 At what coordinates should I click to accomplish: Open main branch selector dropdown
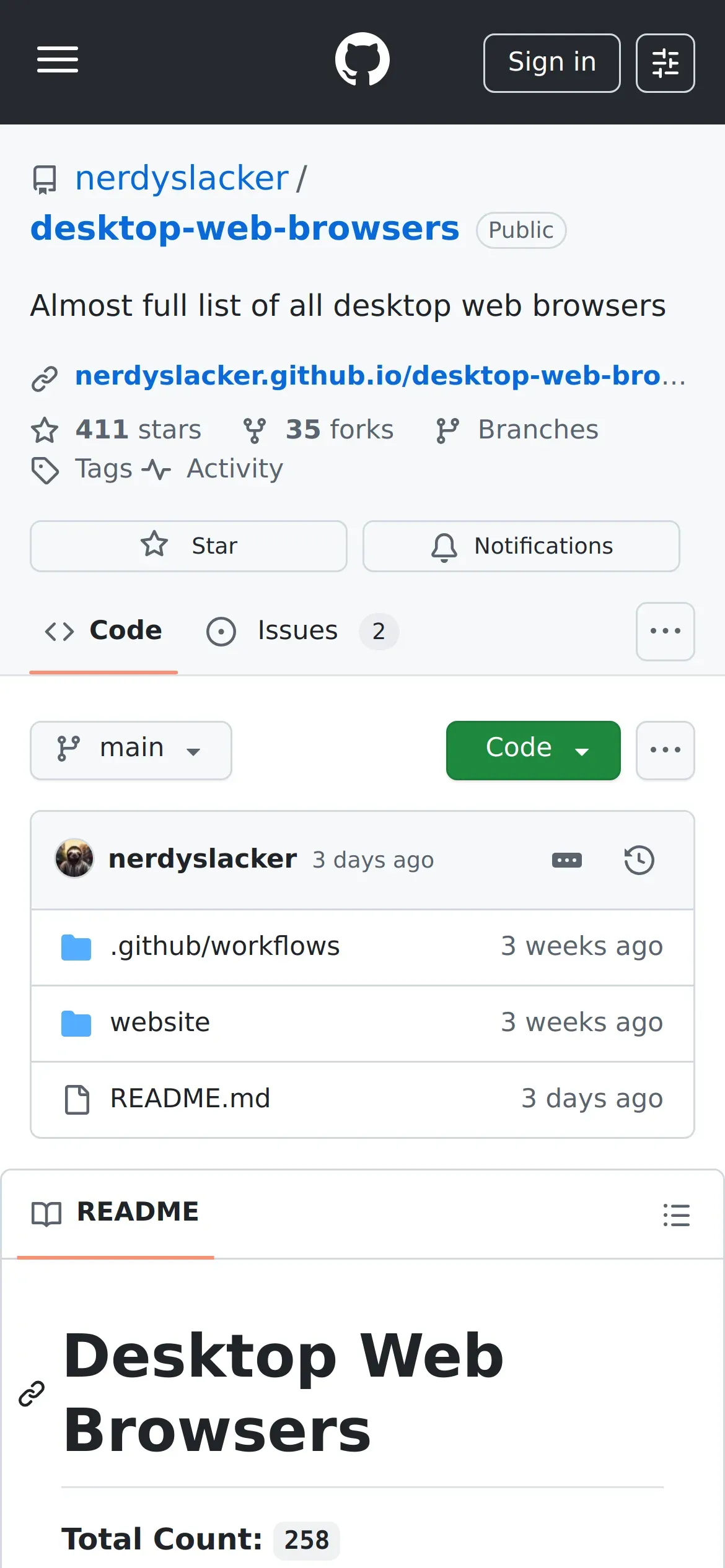pos(131,751)
